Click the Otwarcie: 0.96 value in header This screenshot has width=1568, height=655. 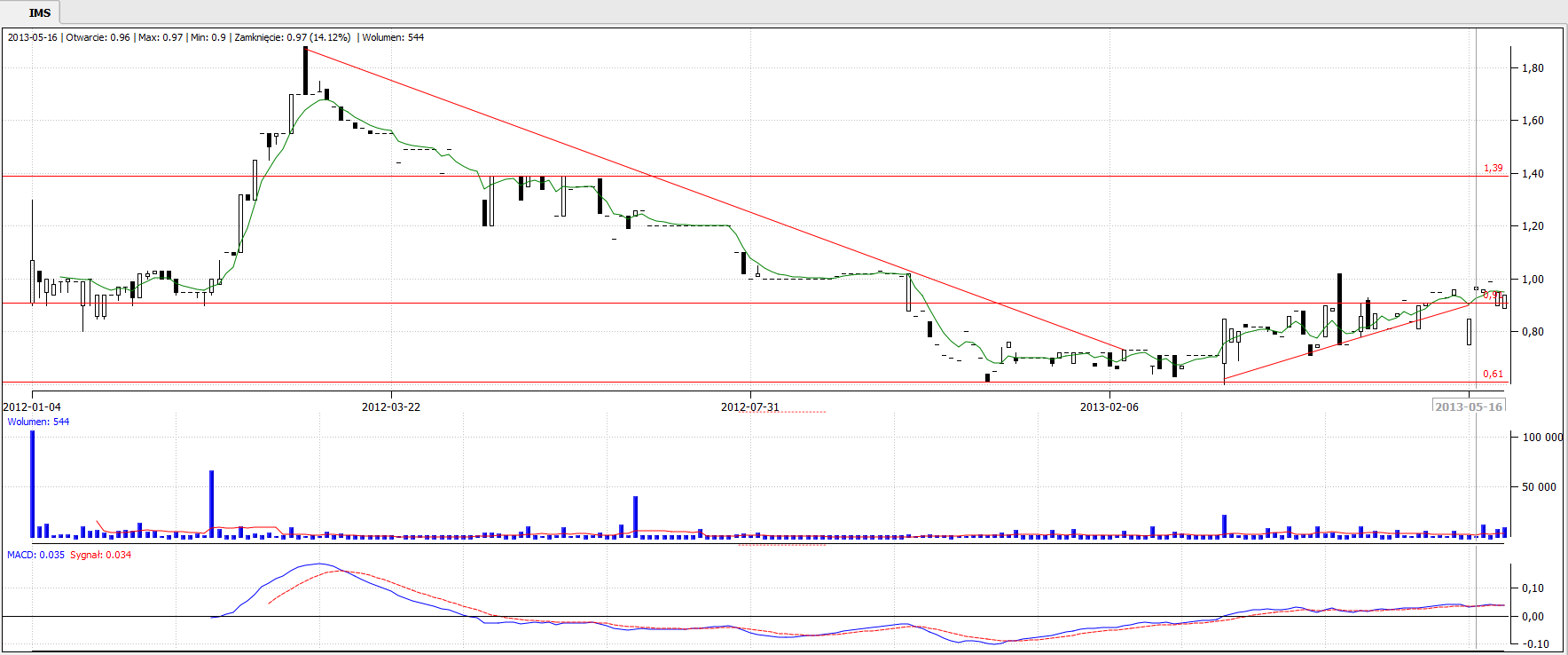coord(98,37)
